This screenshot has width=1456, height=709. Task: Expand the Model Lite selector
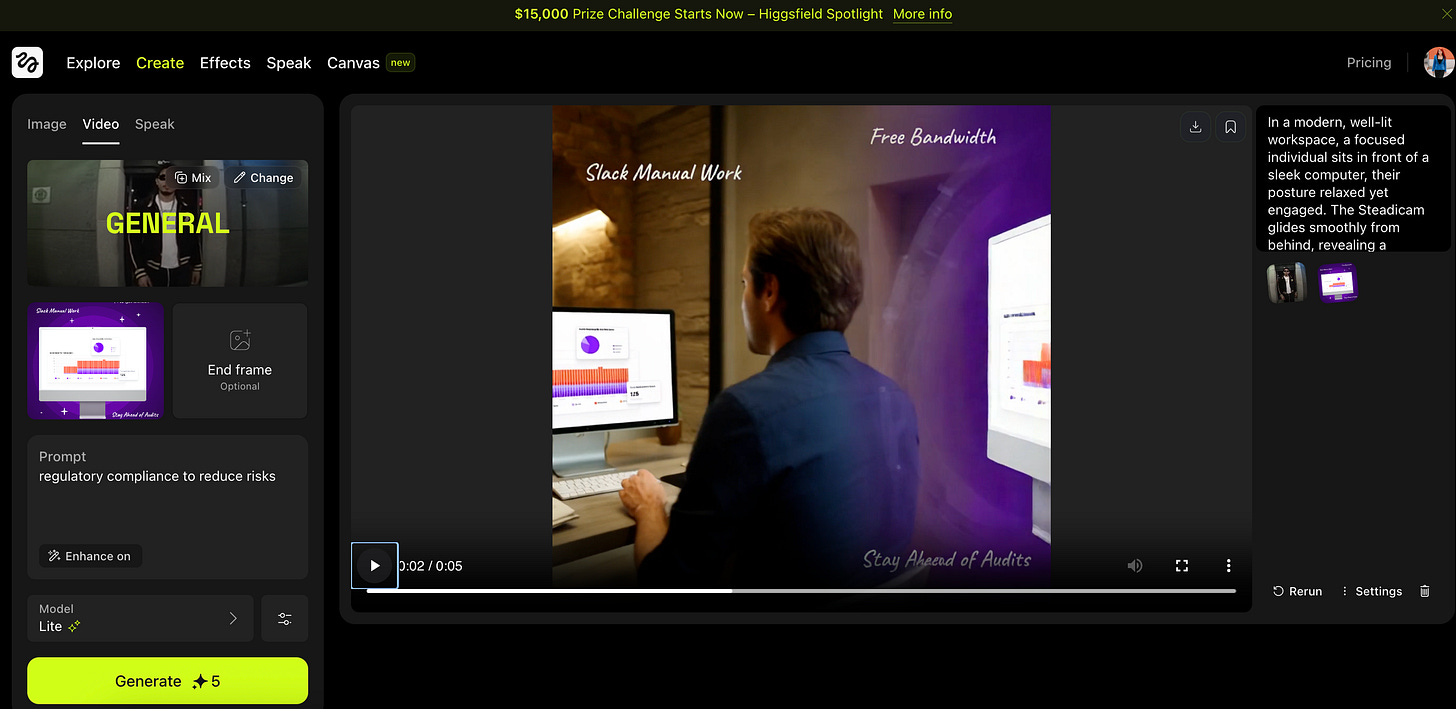141,618
